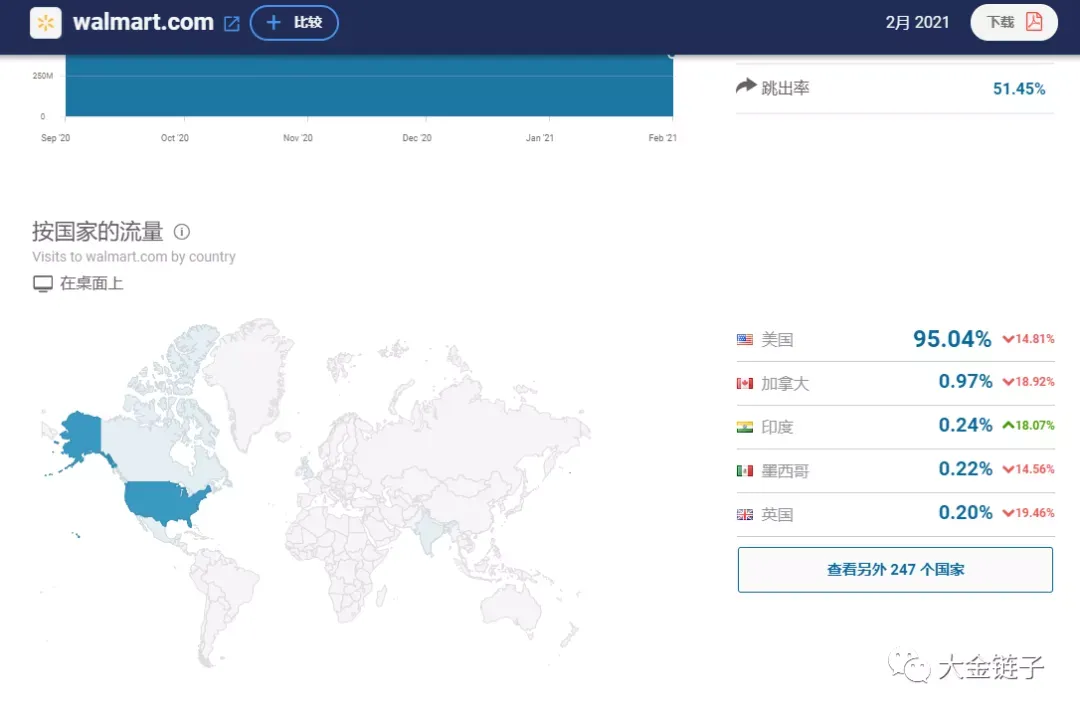Open walmart.com external link icon
The width and height of the screenshot is (1080, 715).
(231, 24)
